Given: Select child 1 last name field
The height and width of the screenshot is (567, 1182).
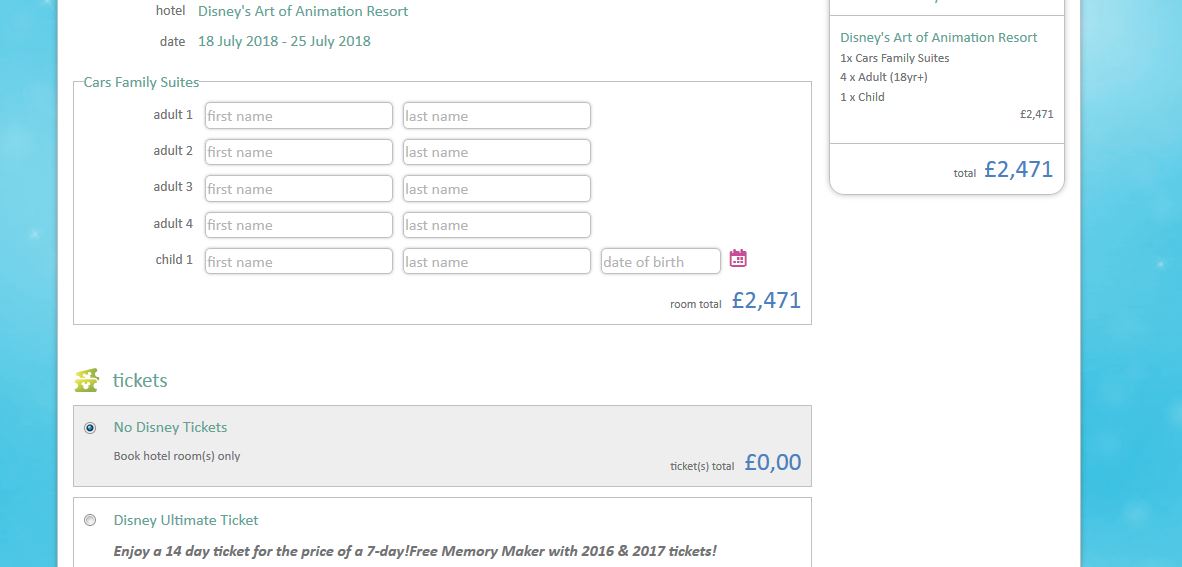Looking at the screenshot, I should point(496,262).
